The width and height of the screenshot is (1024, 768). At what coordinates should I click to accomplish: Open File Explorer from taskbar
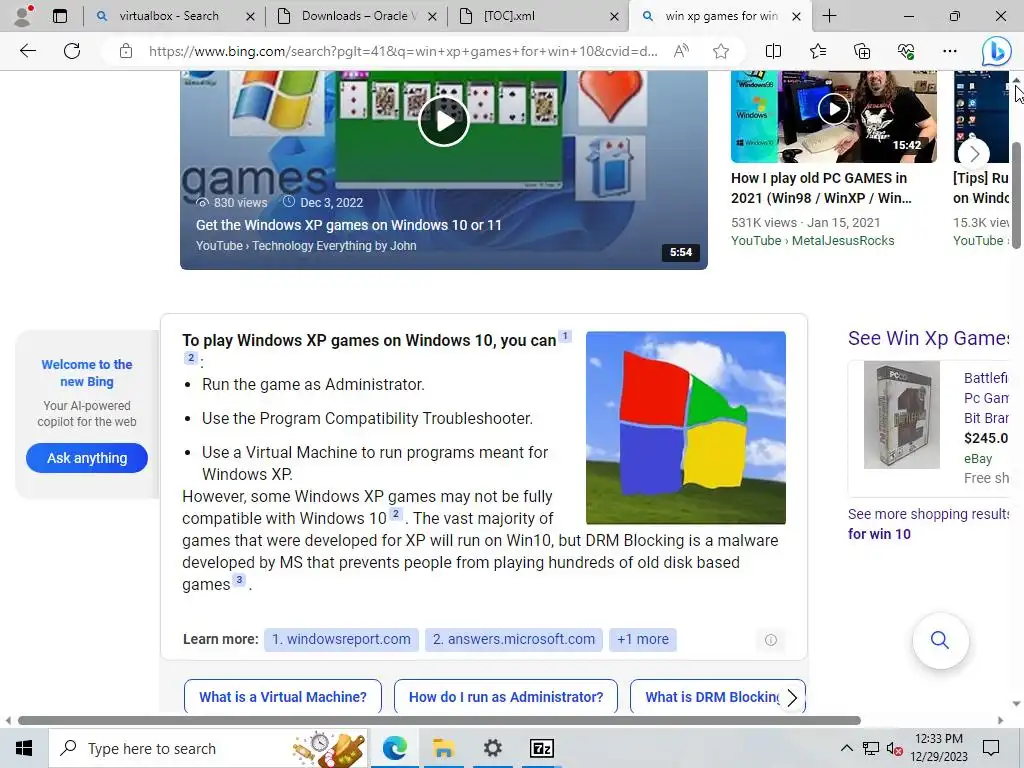click(444, 748)
